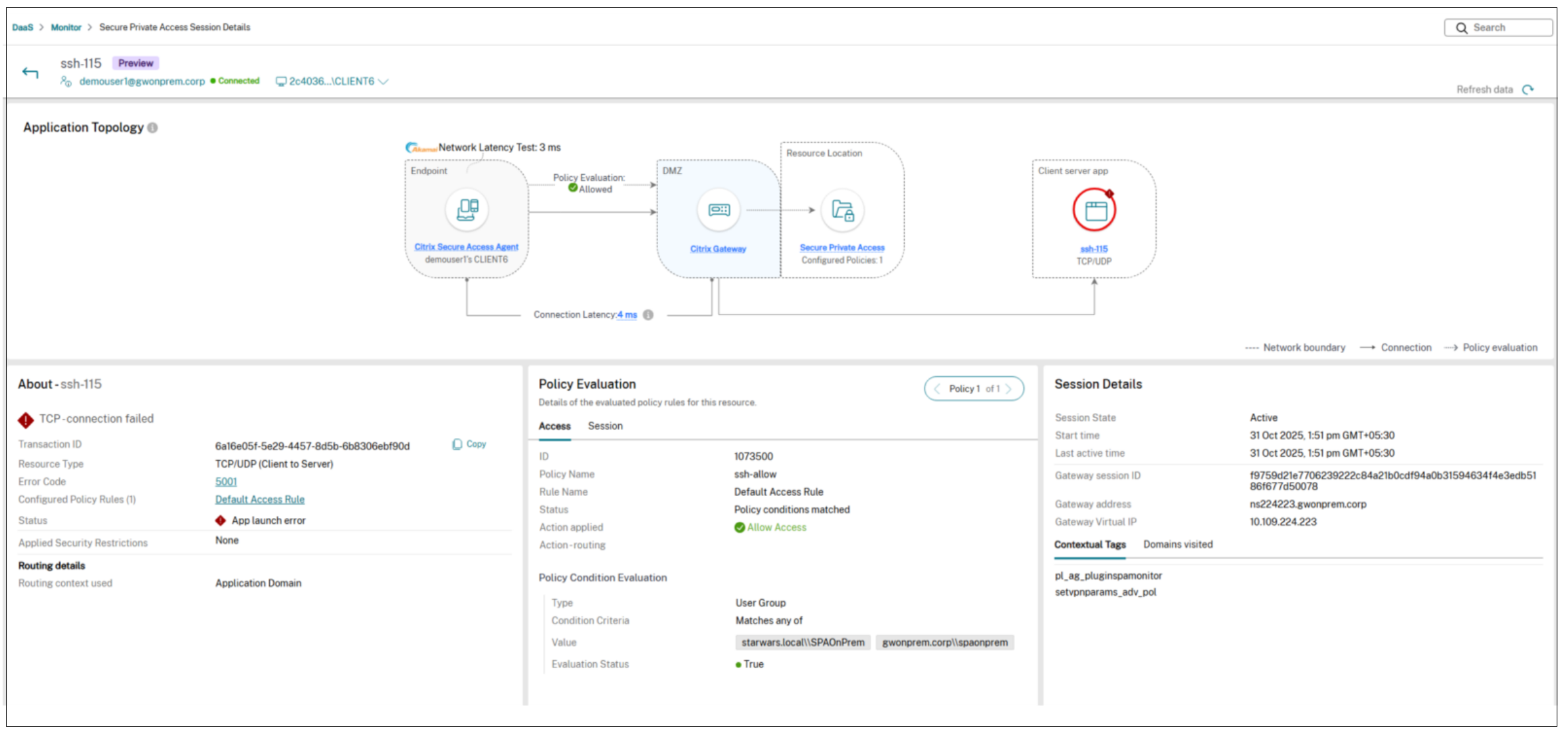Go to previous policy using left chevron
This screenshot has width=1568, height=736.
937,389
